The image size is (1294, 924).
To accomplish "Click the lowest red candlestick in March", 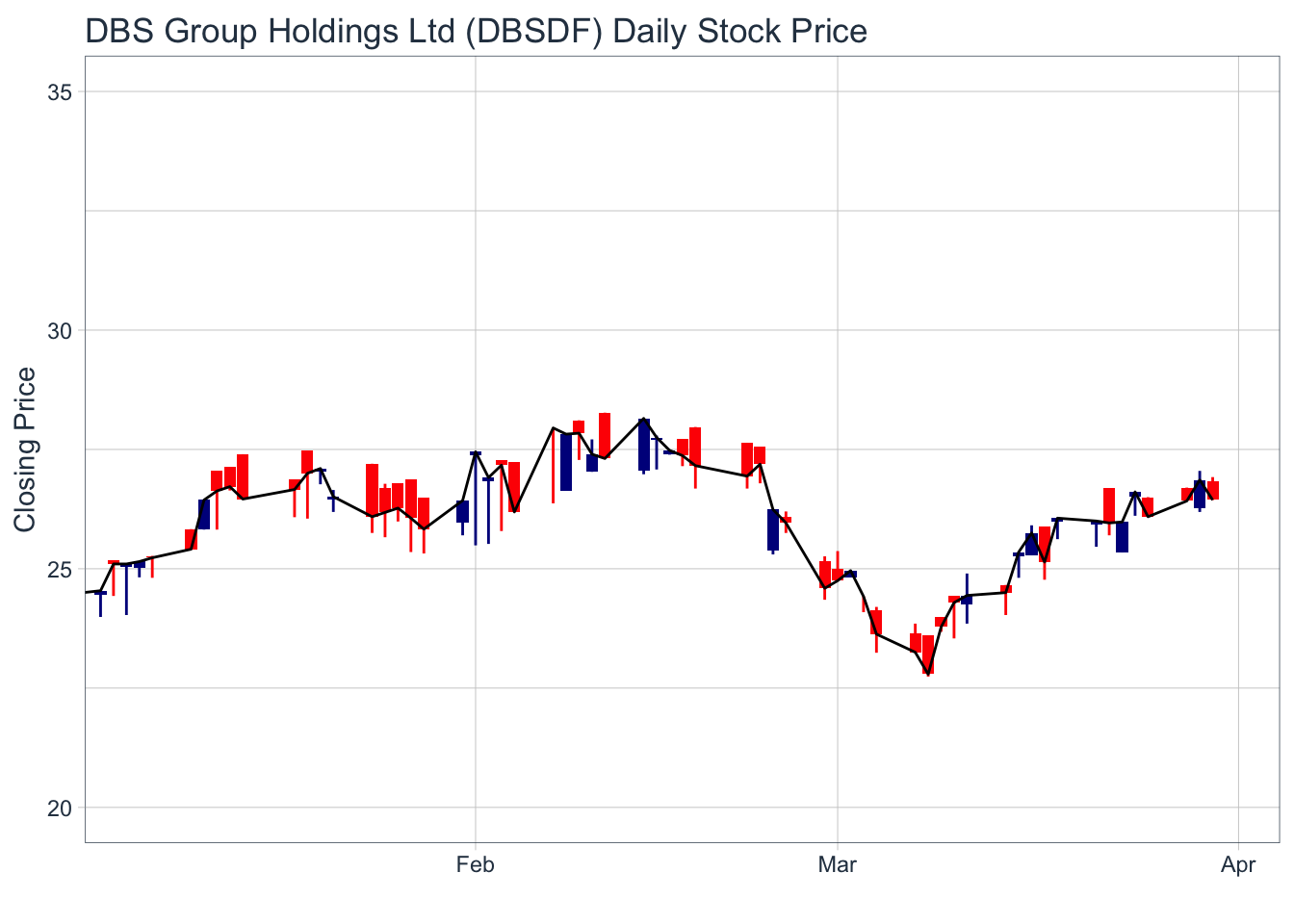I will point(928,654).
